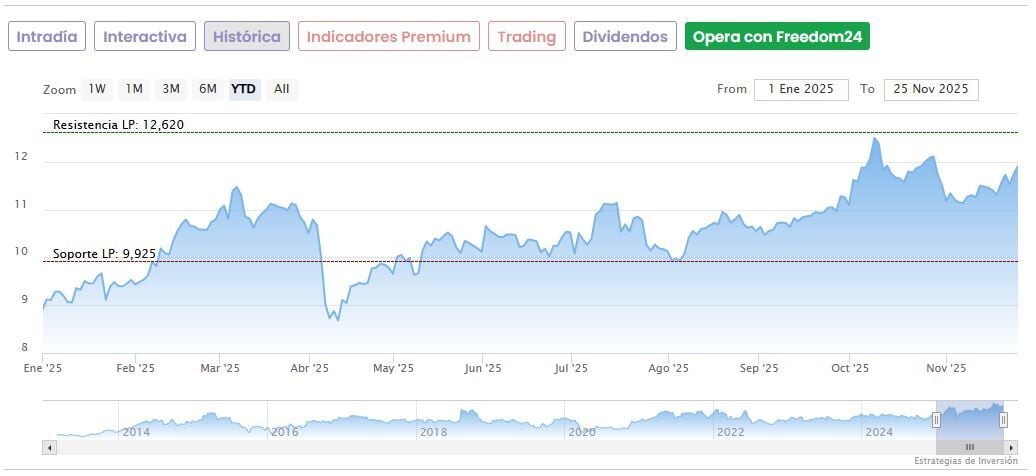
Task: Select the 3M zoom range
Action: click(171, 89)
